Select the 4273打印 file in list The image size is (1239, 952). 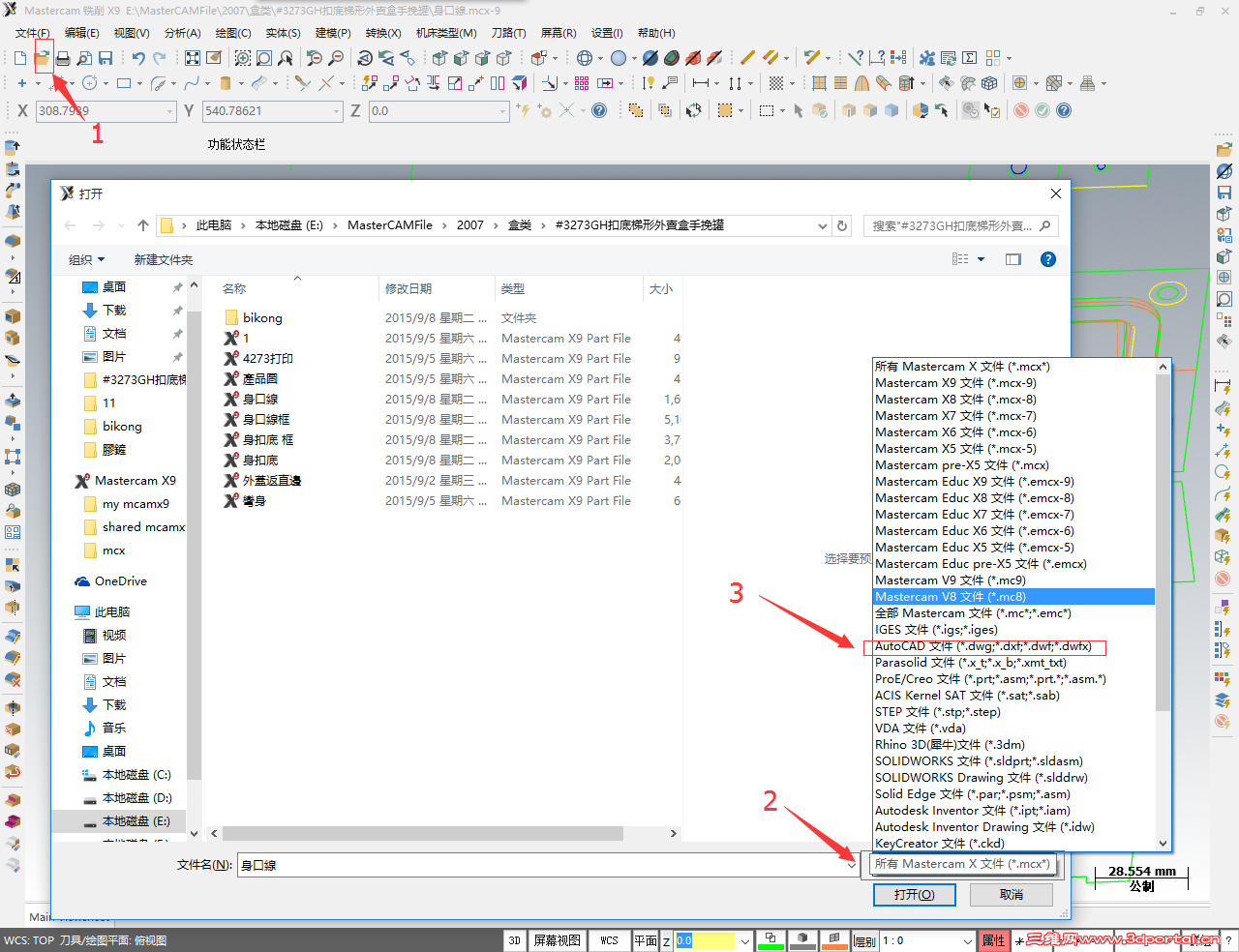click(268, 359)
